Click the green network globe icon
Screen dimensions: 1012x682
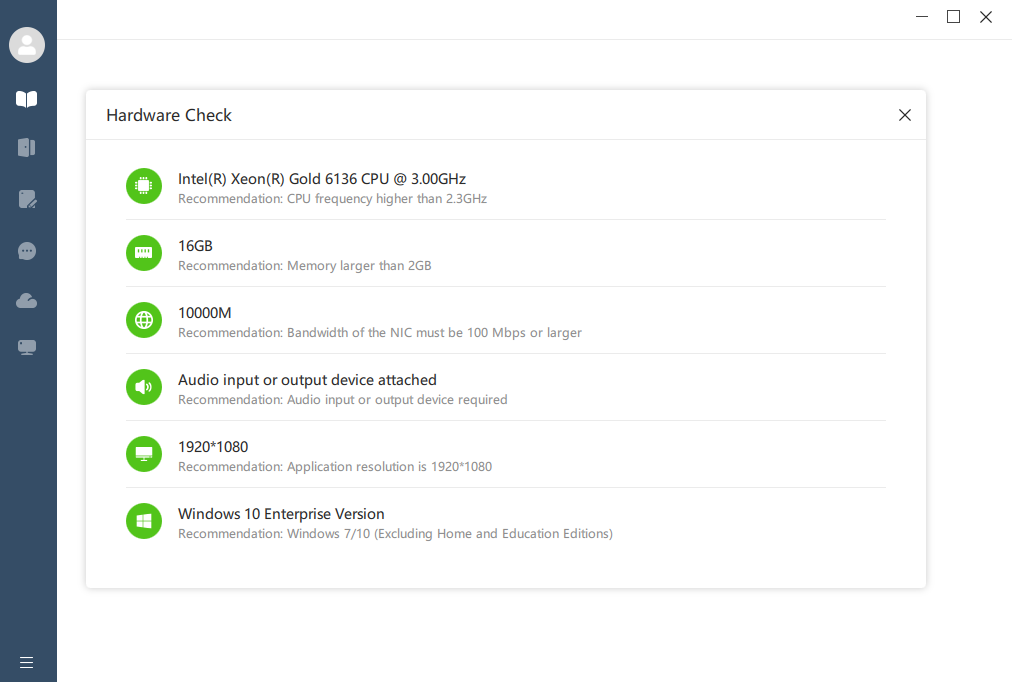click(144, 320)
